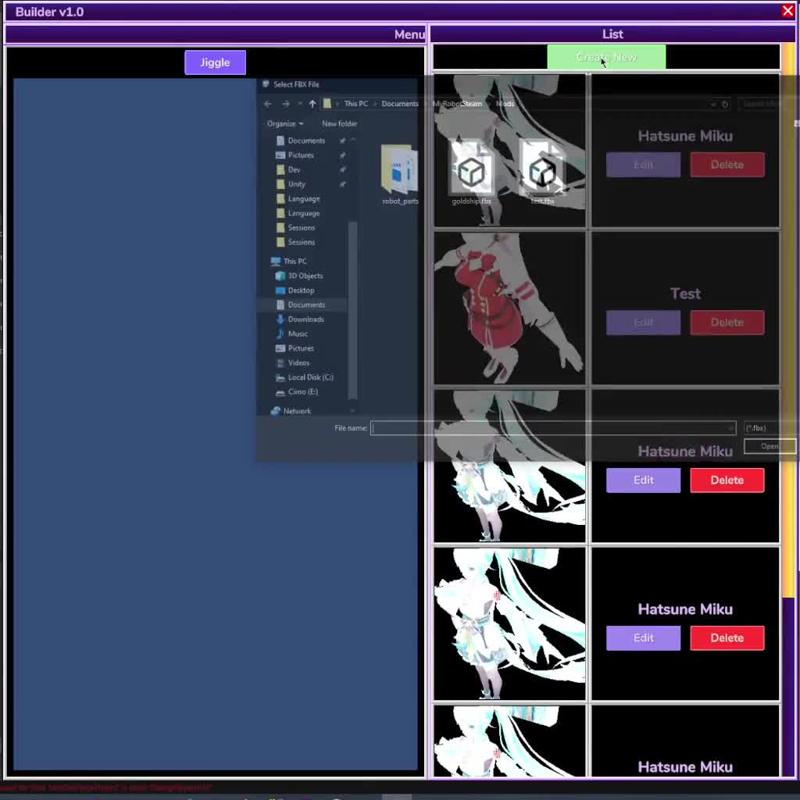
Task: Open Music in navigation tree
Action: coord(297,334)
